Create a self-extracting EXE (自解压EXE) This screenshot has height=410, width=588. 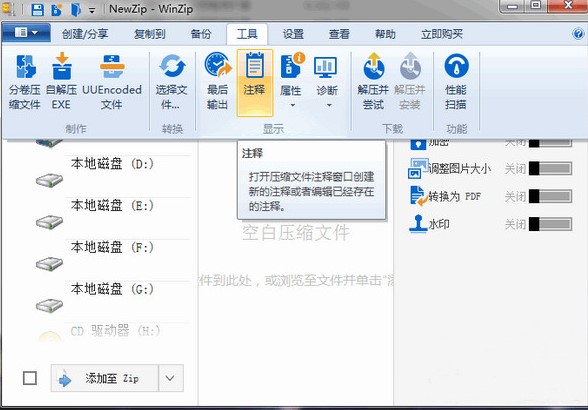[62, 82]
